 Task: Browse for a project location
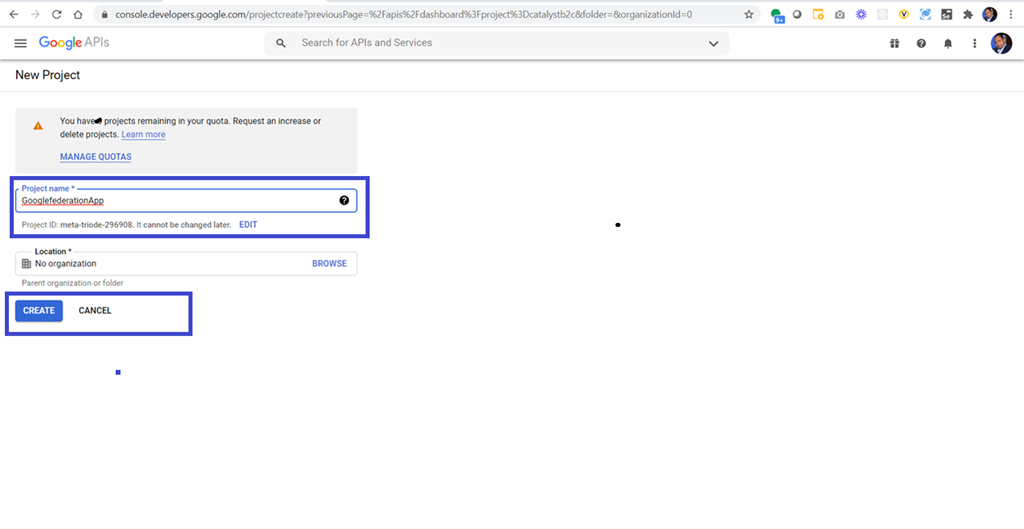click(329, 264)
